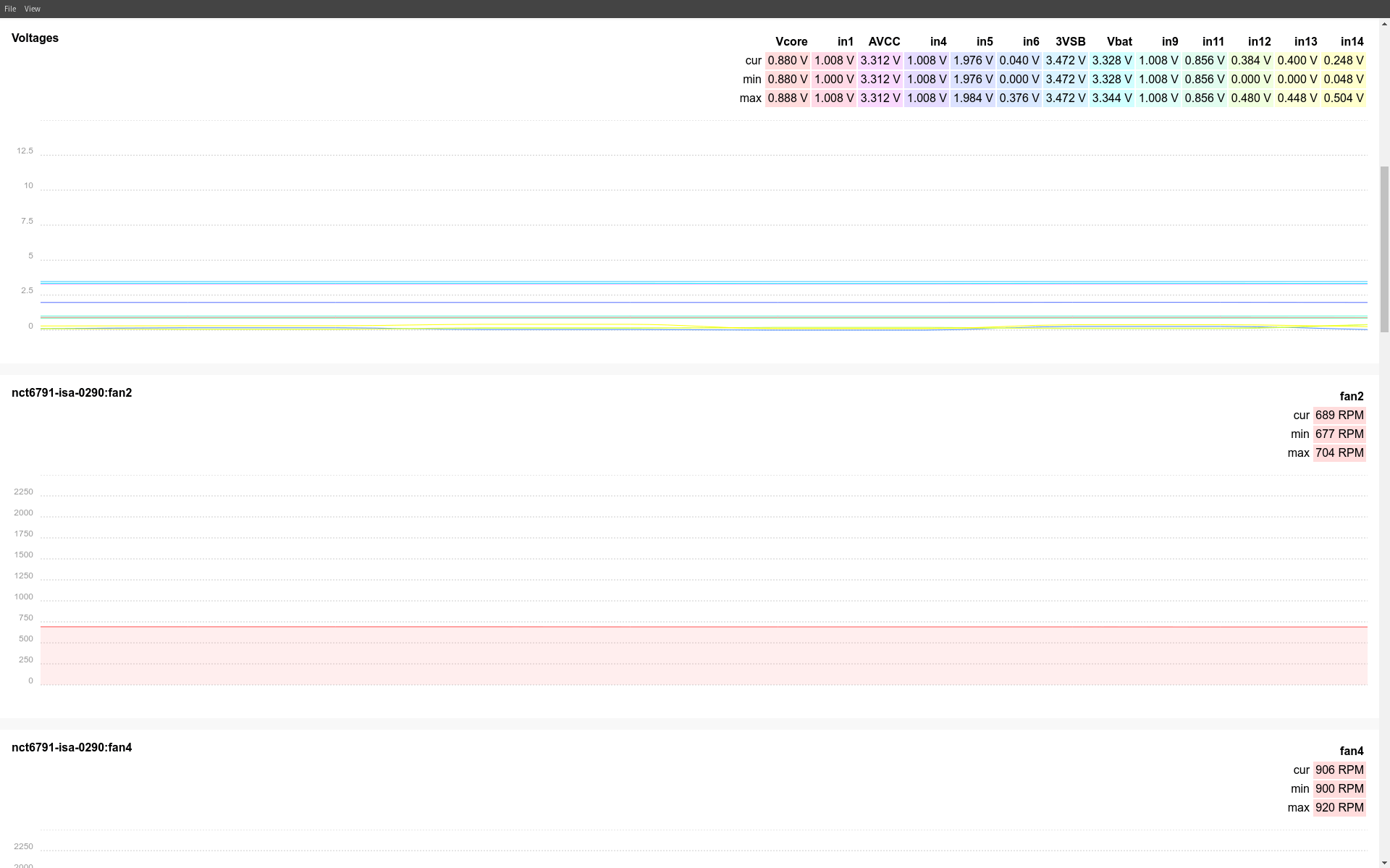
Task: Click the nct6791-isa-0290:fan2 graph title
Action: [72, 393]
